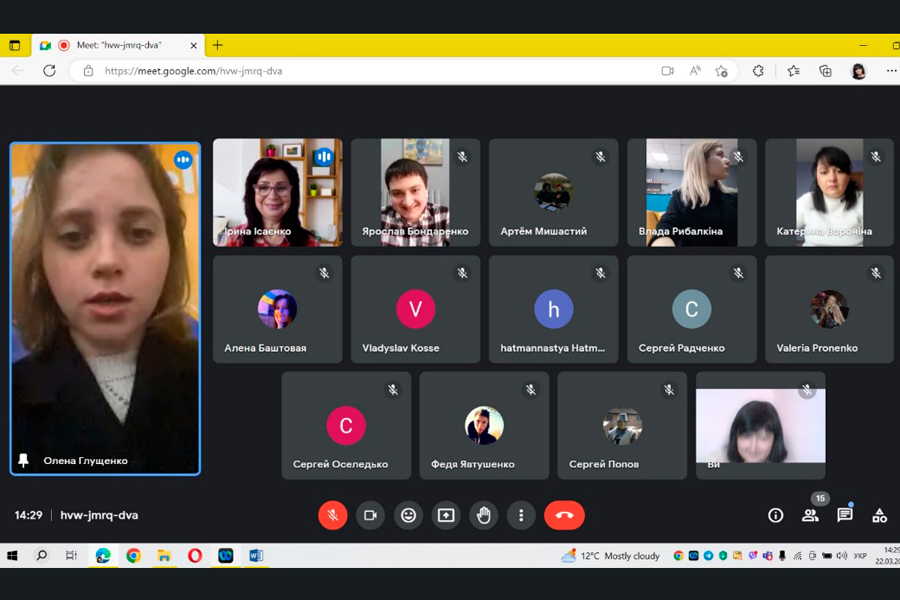The width and height of the screenshot is (900, 600).
Task: Leave call with the red hang-up button
Action: [564, 515]
